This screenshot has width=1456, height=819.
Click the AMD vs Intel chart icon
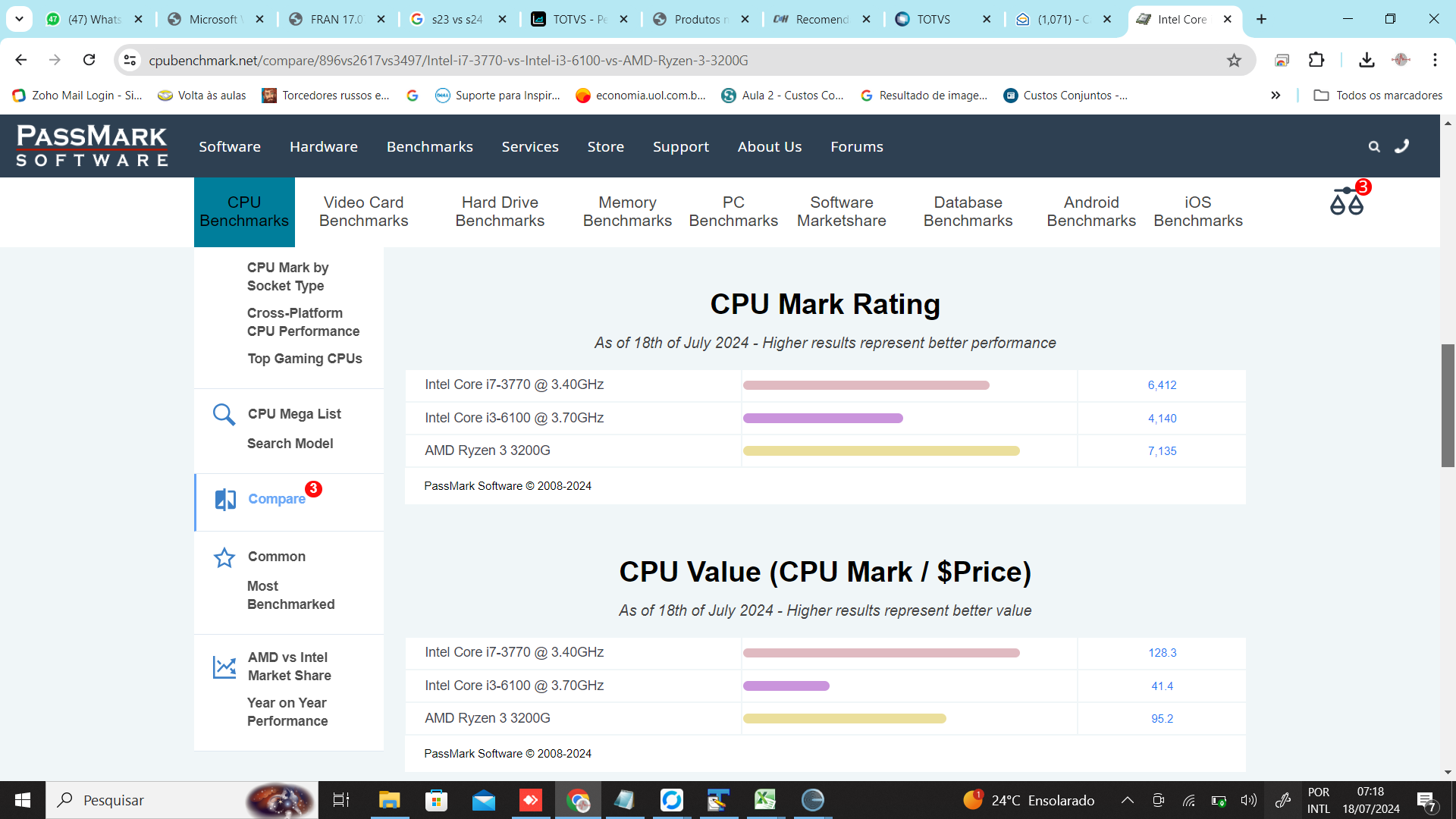tap(224, 667)
